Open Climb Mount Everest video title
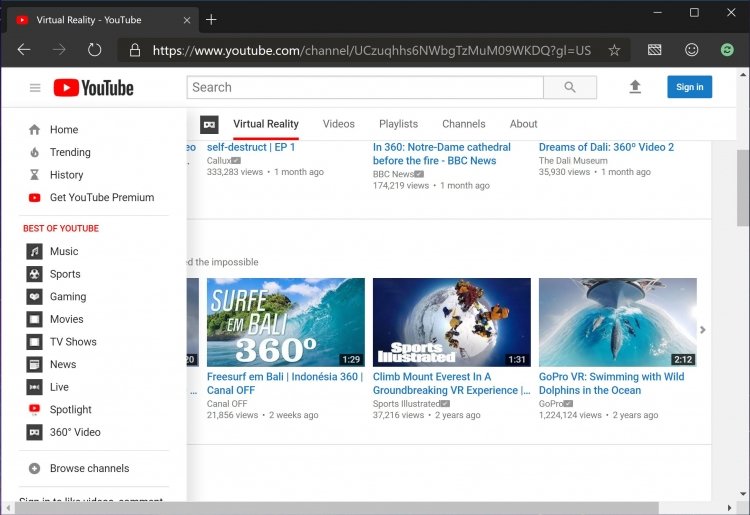750x515 pixels. click(451, 384)
